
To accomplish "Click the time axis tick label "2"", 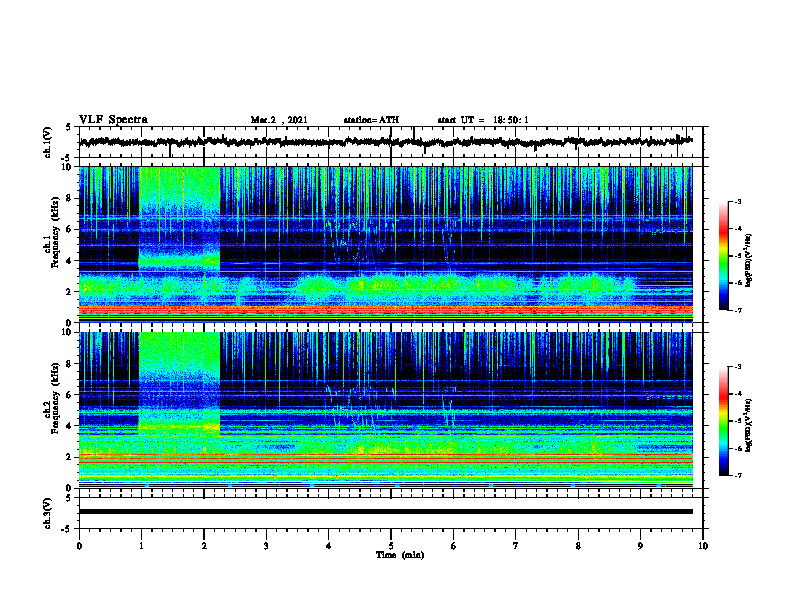I will pos(204,546).
